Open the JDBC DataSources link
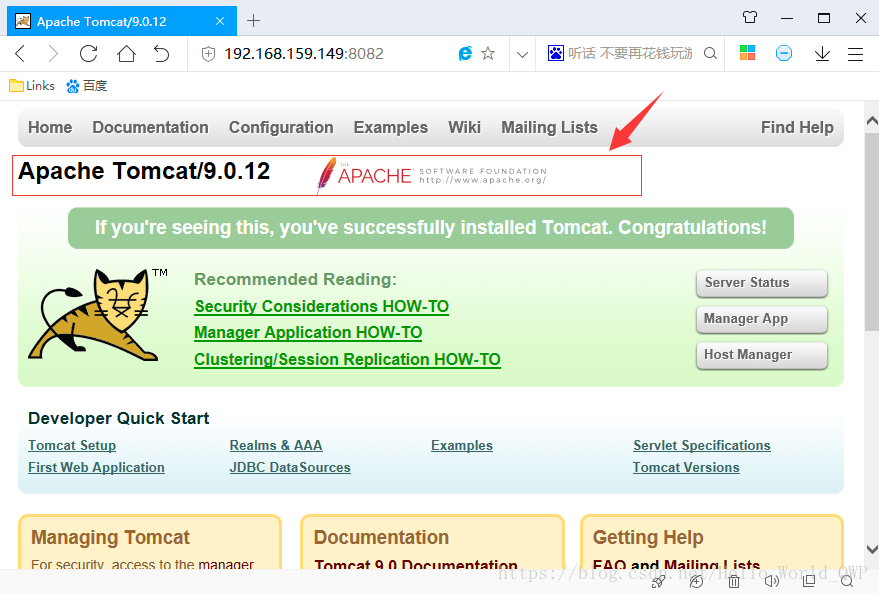Screen dimensions: 879x593 pos(290,467)
